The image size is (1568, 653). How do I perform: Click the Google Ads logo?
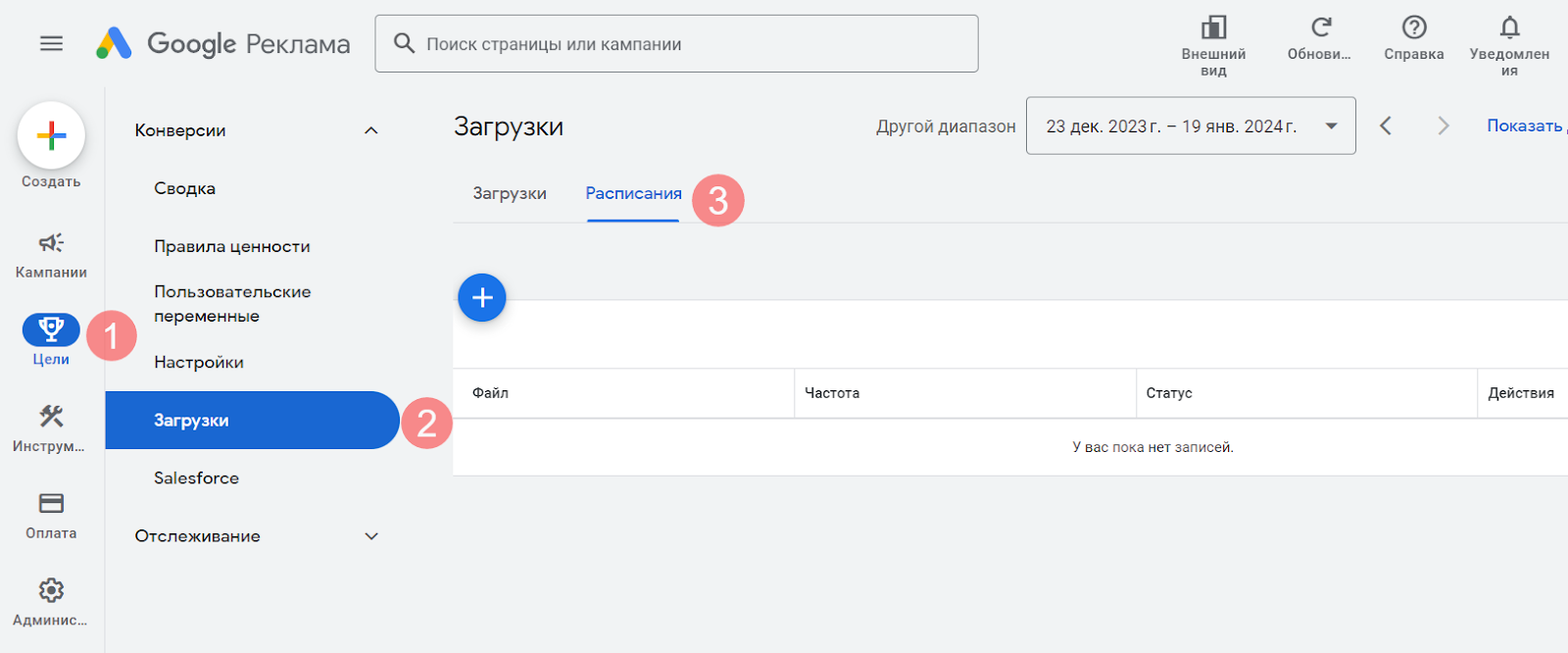115,43
